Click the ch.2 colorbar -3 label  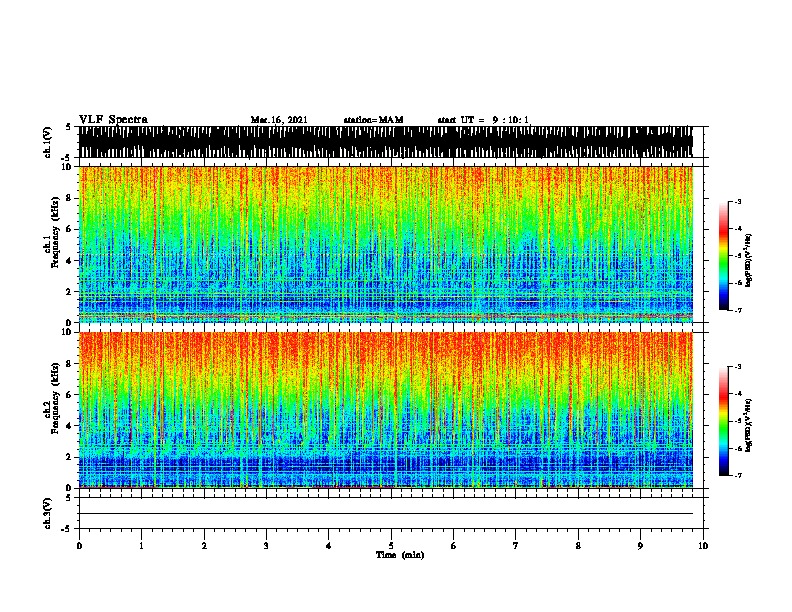click(738, 367)
